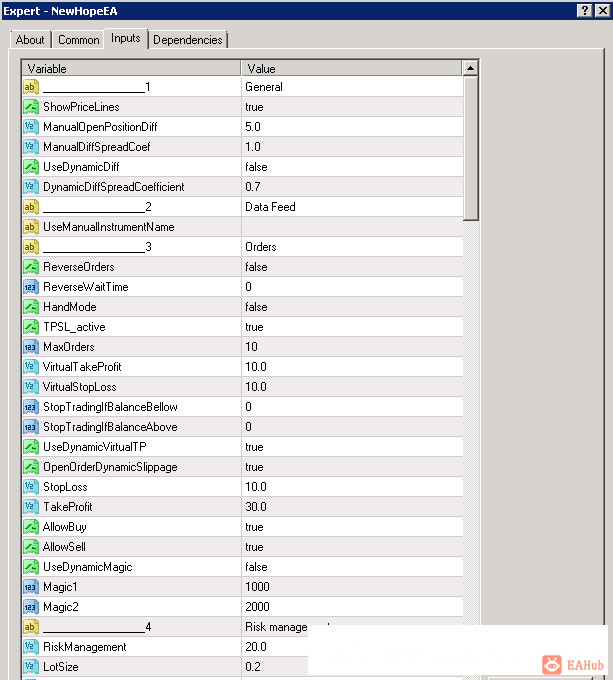Viewport: 613px width, 680px height.
Task: Click the ReverseOrders boolean type icon
Action: [31, 267]
